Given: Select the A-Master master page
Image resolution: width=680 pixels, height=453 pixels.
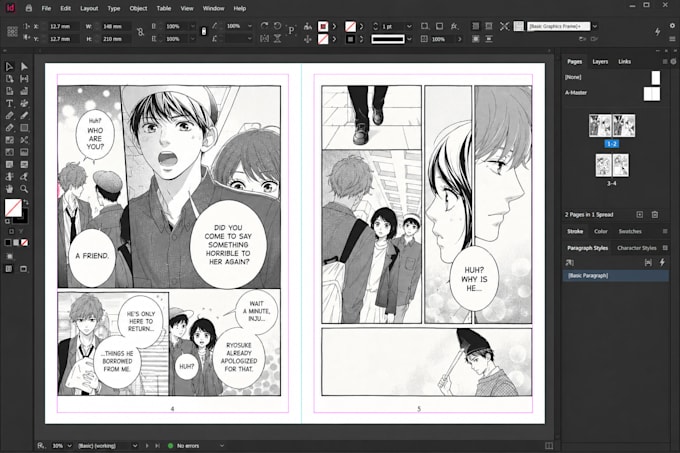Looking at the screenshot, I should [612, 93].
